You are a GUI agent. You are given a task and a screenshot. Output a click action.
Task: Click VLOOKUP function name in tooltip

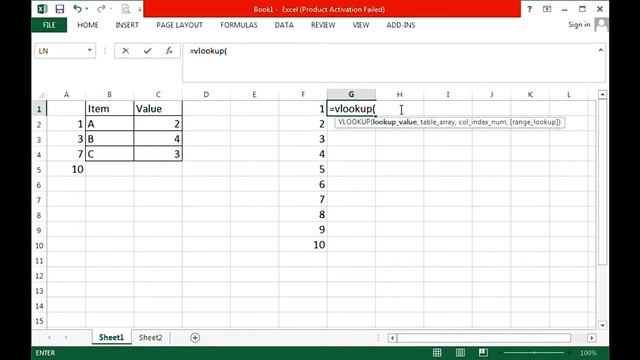click(x=354, y=122)
